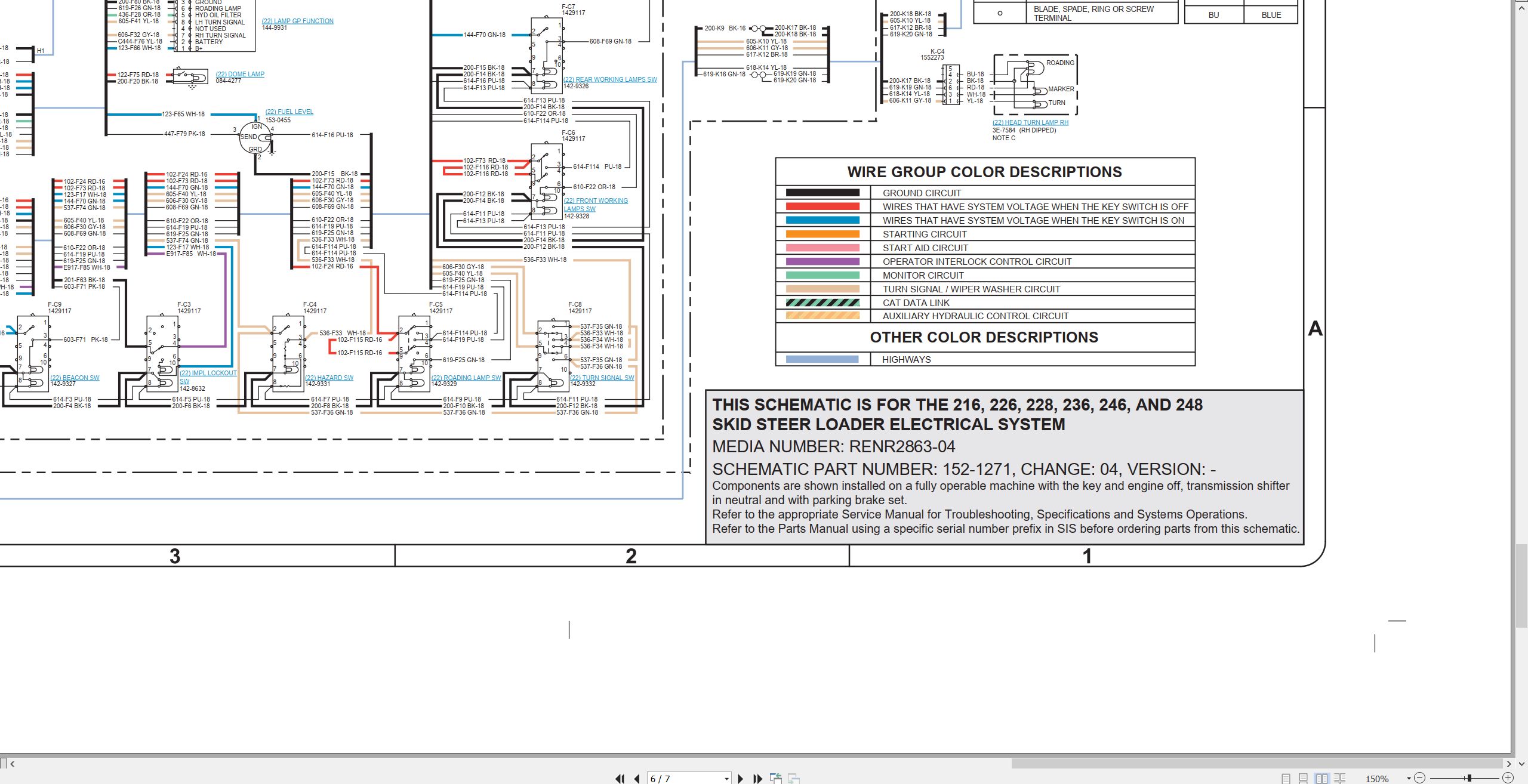Select single page view layout
This screenshot has width=1528, height=784.
click(1286, 779)
